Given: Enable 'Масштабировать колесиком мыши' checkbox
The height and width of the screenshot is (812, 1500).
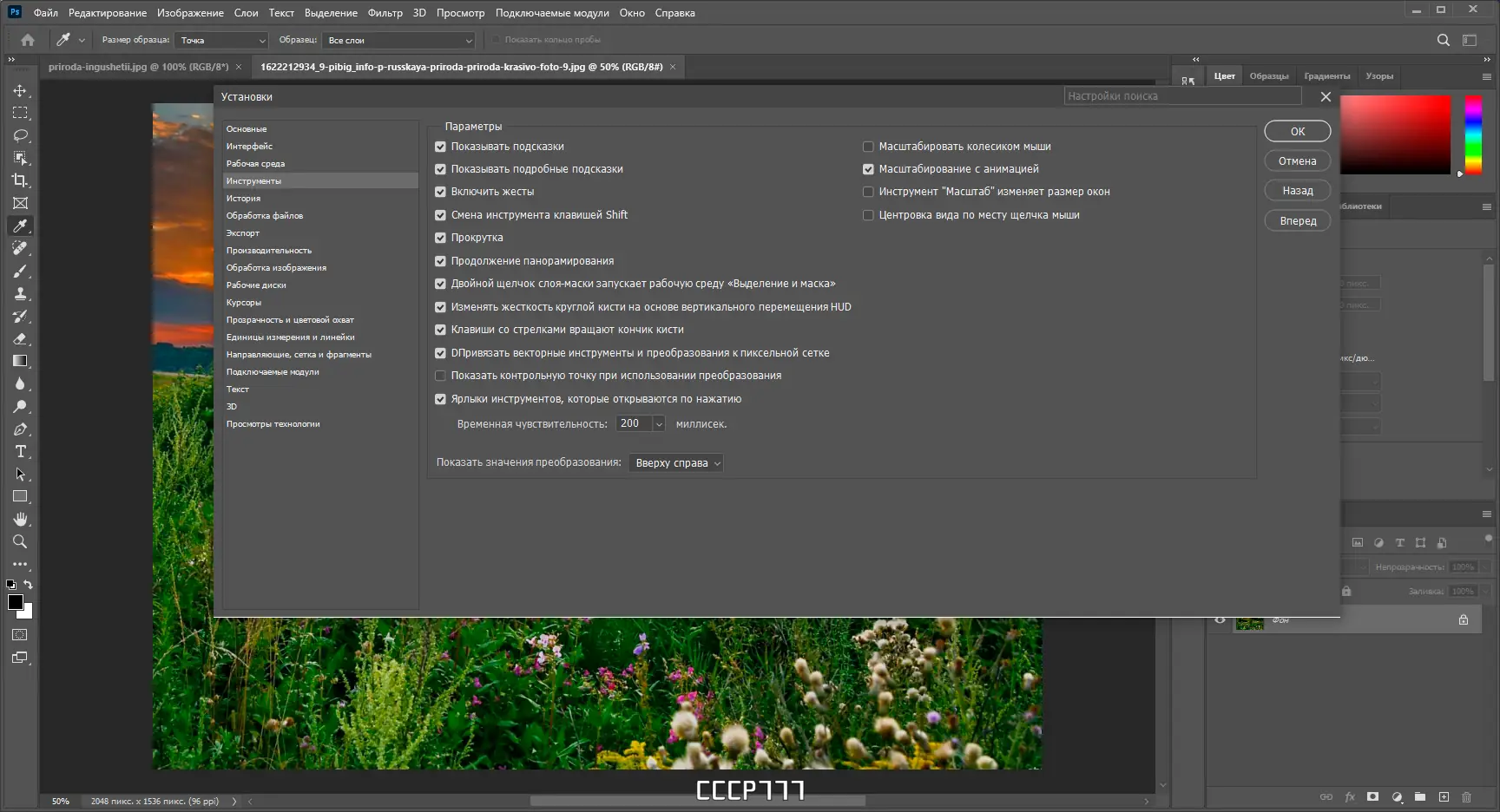Looking at the screenshot, I should click(868, 147).
